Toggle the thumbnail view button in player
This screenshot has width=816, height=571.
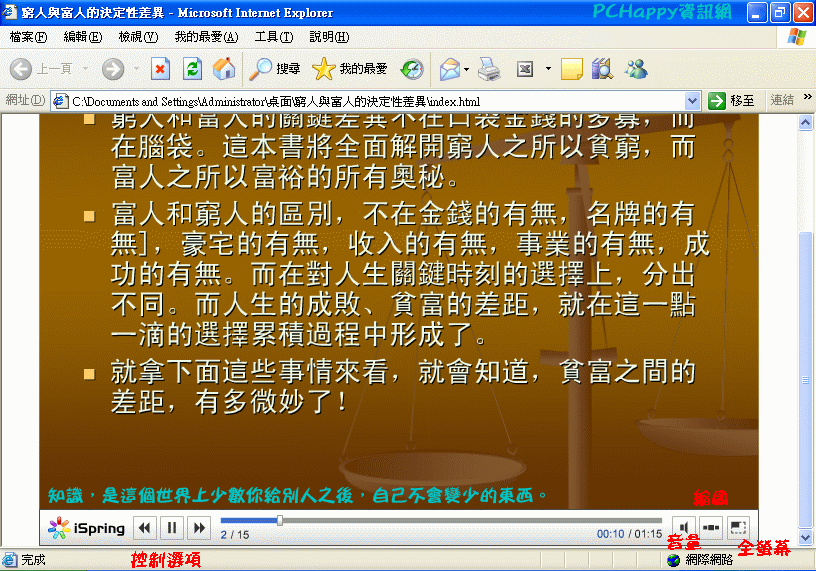(711, 527)
